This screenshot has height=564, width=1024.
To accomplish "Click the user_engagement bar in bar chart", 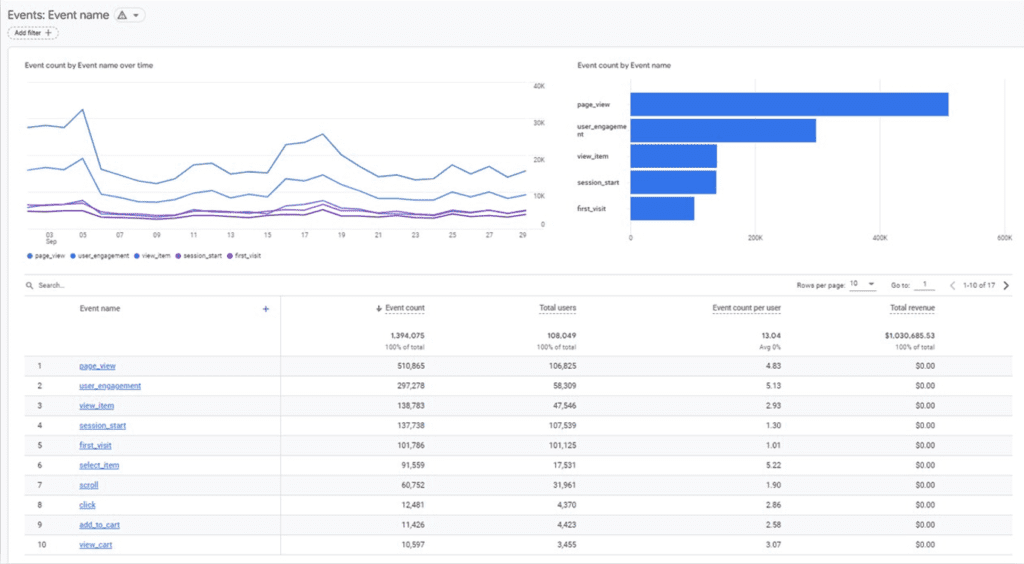I will pyautogui.click(x=723, y=131).
